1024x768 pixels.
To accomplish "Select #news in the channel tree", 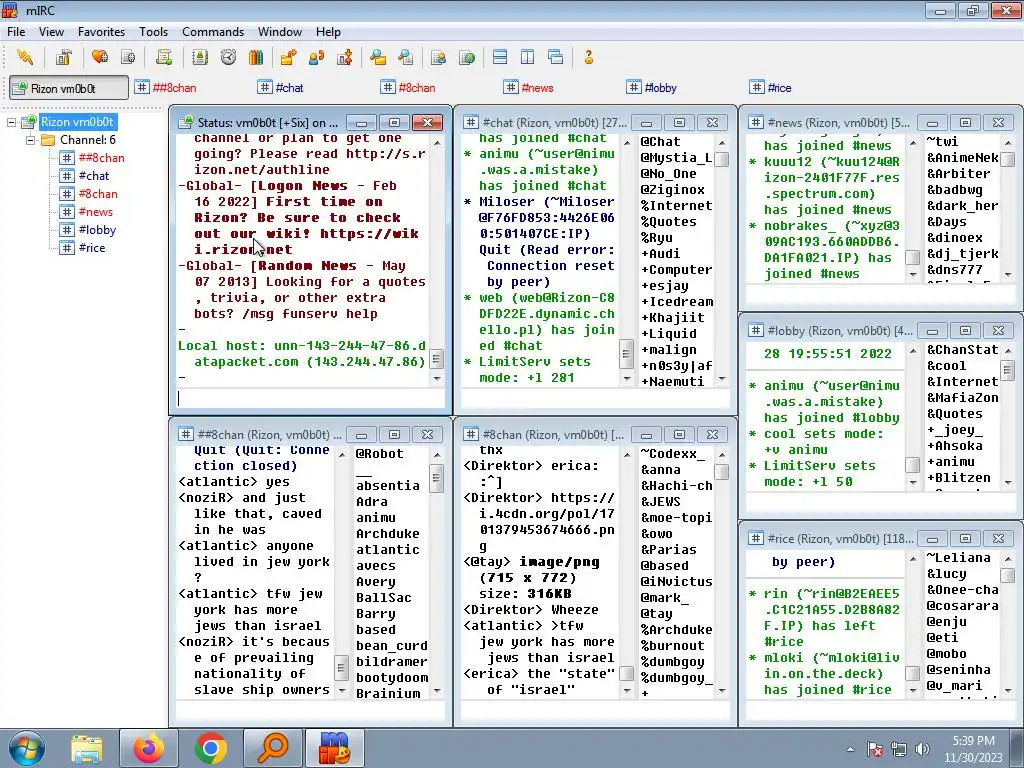I will 95,212.
